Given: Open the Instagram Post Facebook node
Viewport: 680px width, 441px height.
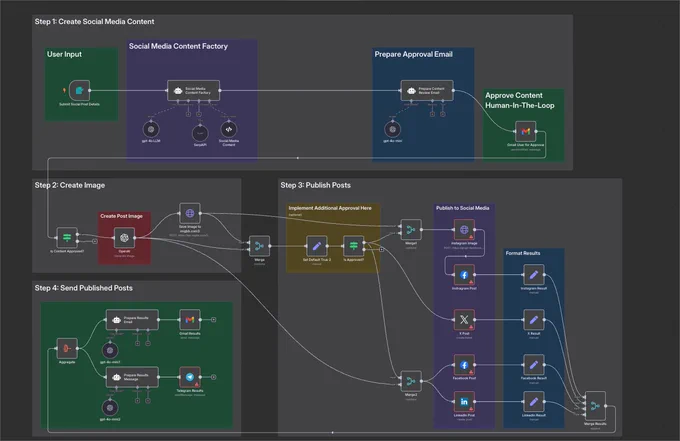Looking at the screenshot, I should [x=464, y=275].
